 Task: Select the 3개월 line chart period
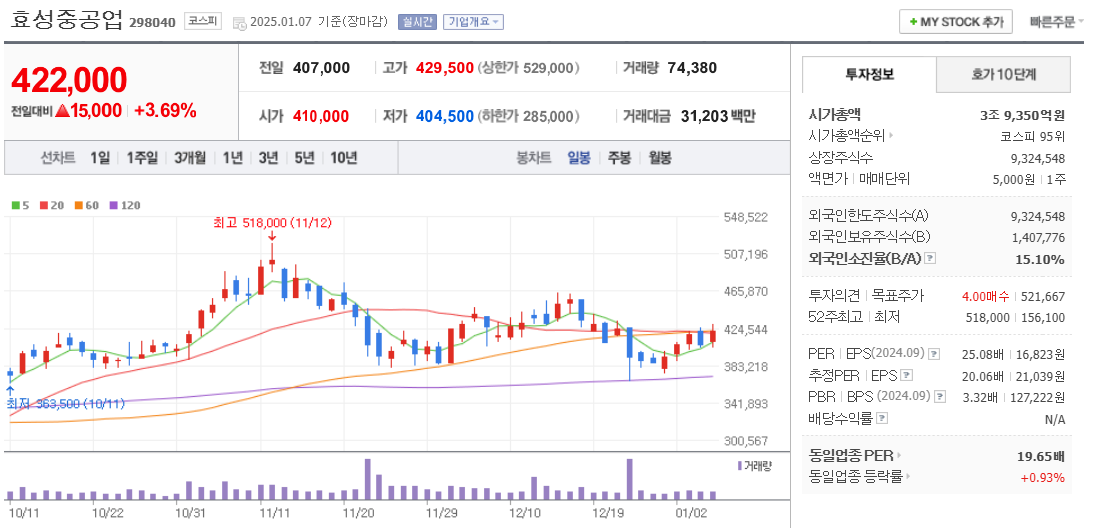(190, 158)
